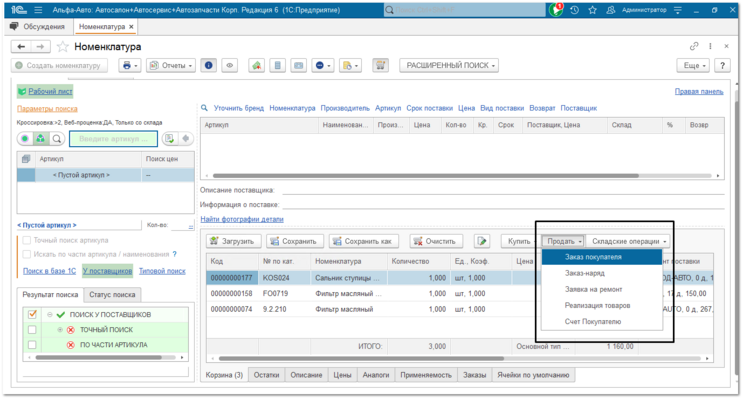Click the eye preview icon button
The height and width of the screenshot is (399, 743).
230,65
